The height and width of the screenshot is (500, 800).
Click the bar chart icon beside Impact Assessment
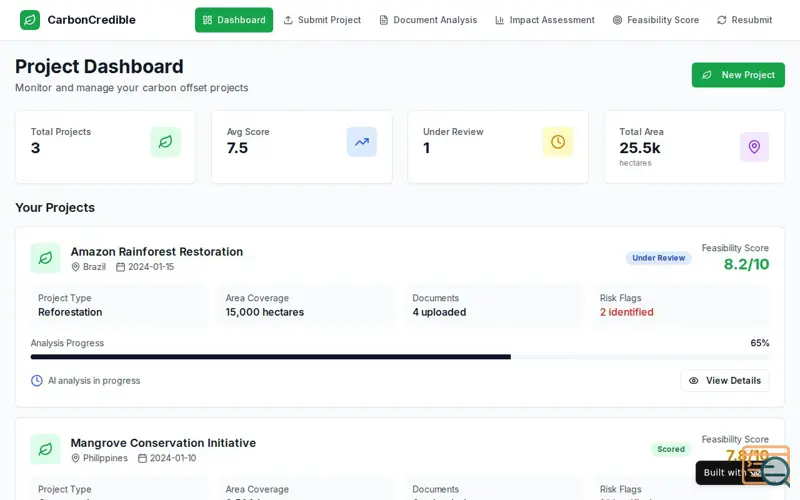tap(499, 20)
